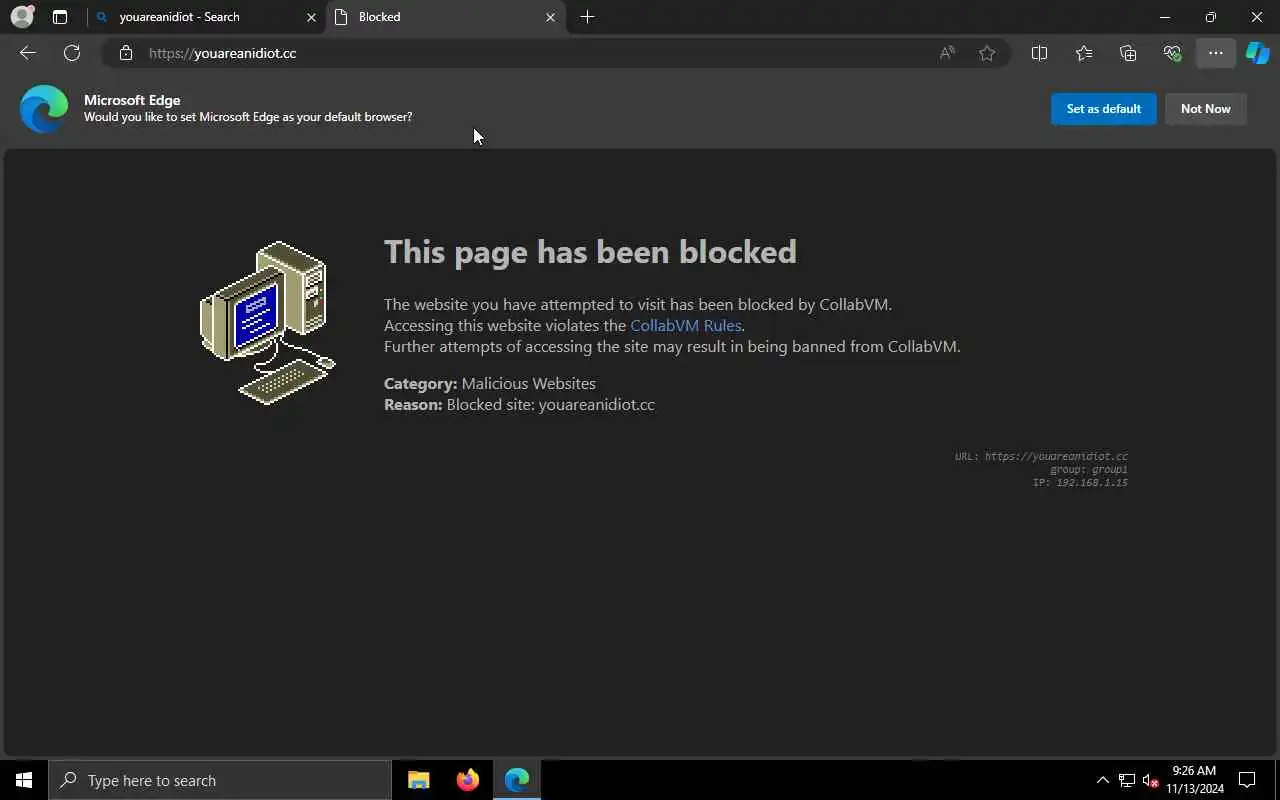Click the 'IP: 192.168.1.15' text
This screenshot has width=1280, height=800.
[x=1080, y=482]
